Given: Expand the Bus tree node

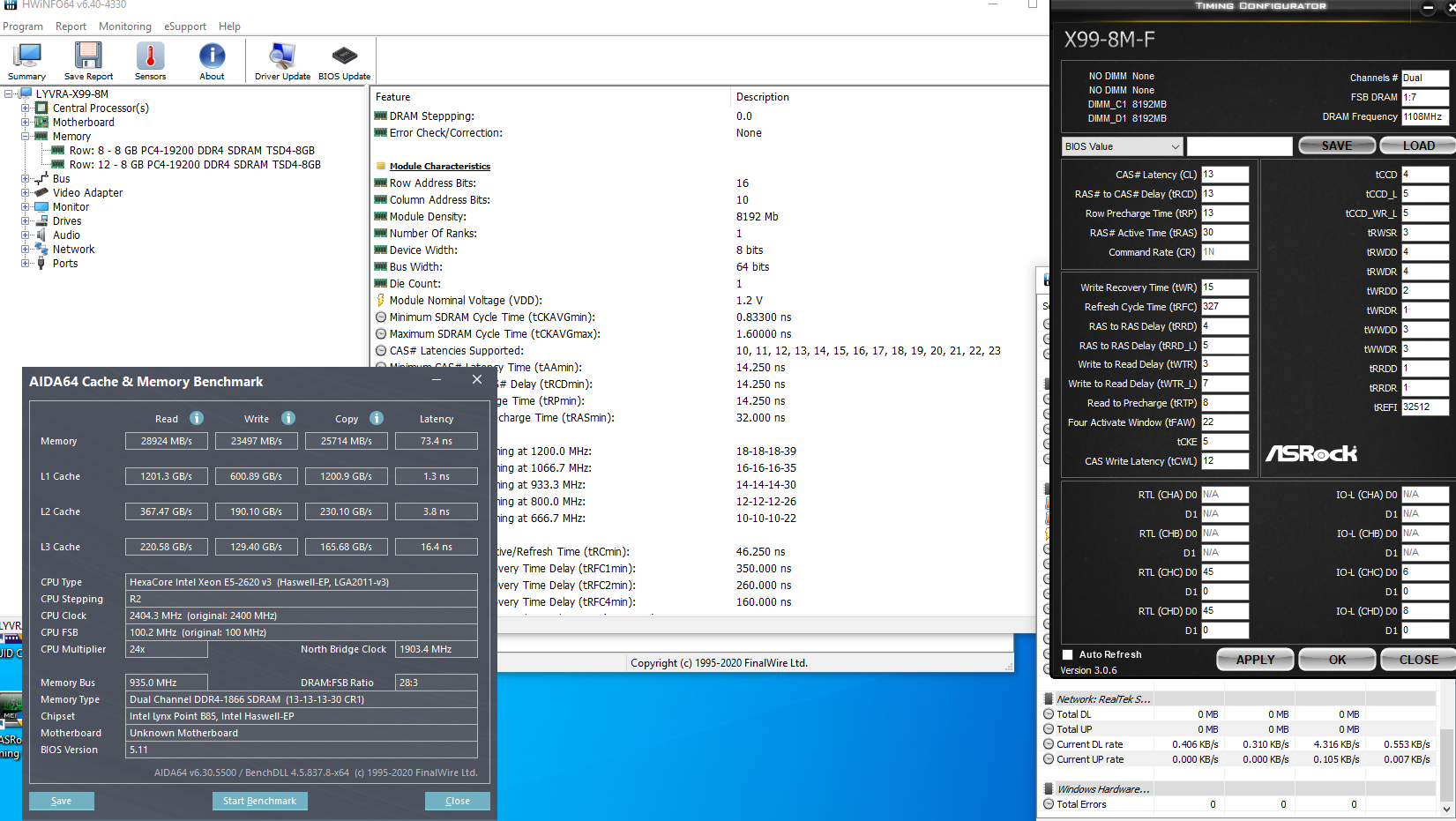Looking at the screenshot, I should [x=25, y=179].
